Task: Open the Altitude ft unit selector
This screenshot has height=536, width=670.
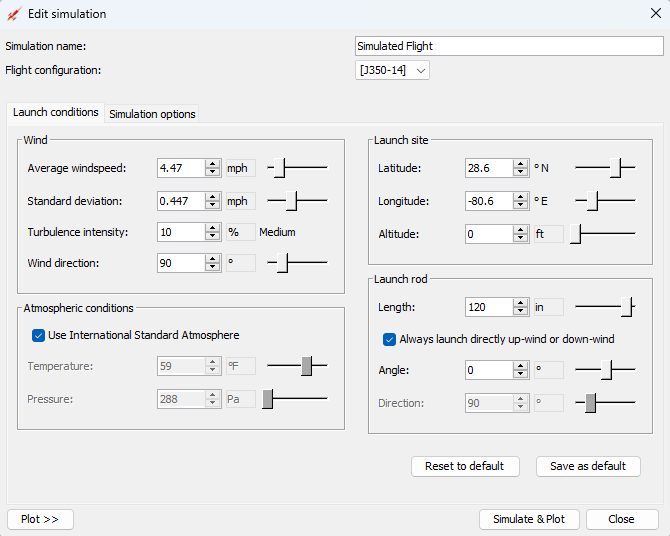Action: pyautogui.click(x=549, y=234)
